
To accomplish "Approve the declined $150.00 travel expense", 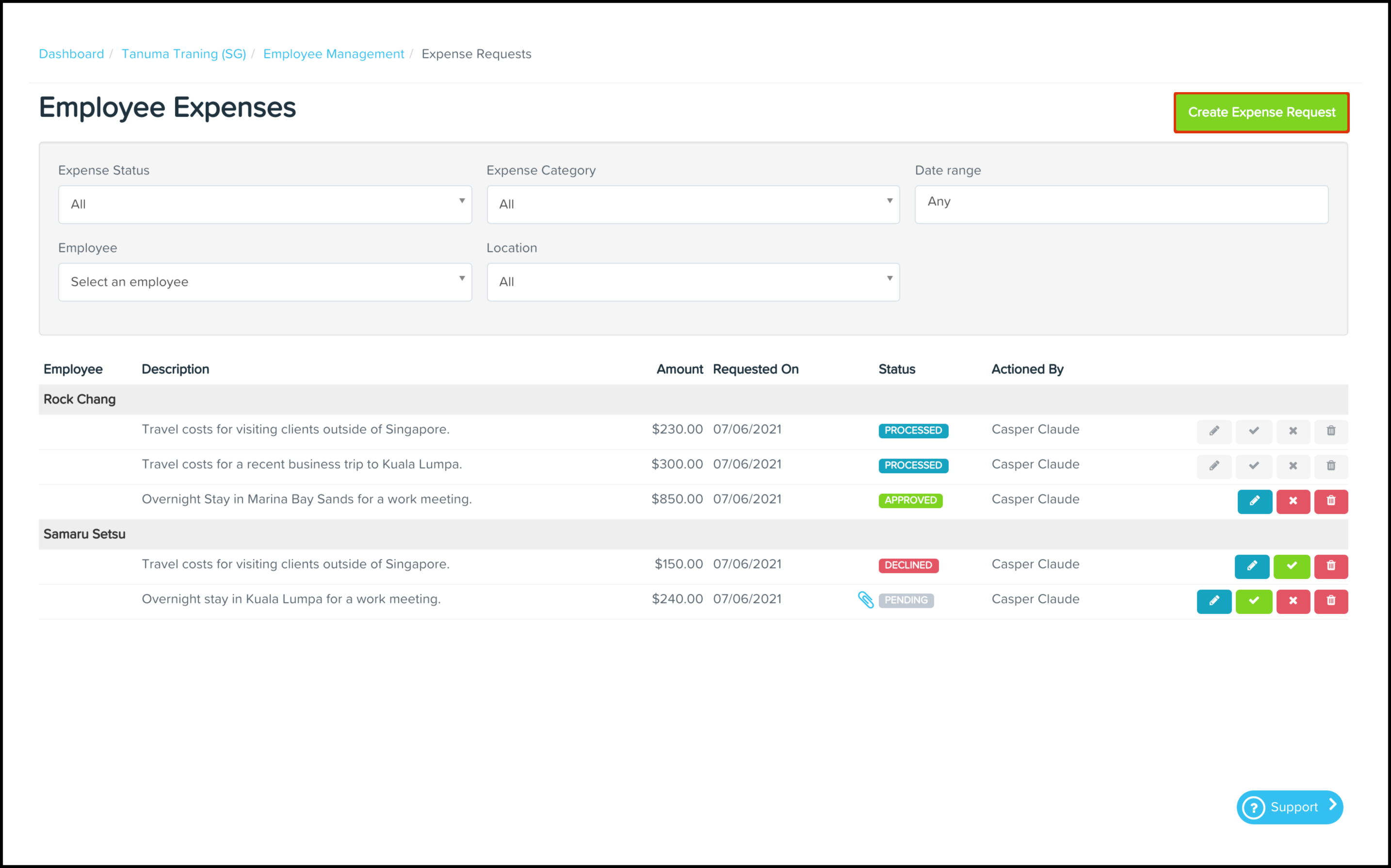I will coord(1292,566).
